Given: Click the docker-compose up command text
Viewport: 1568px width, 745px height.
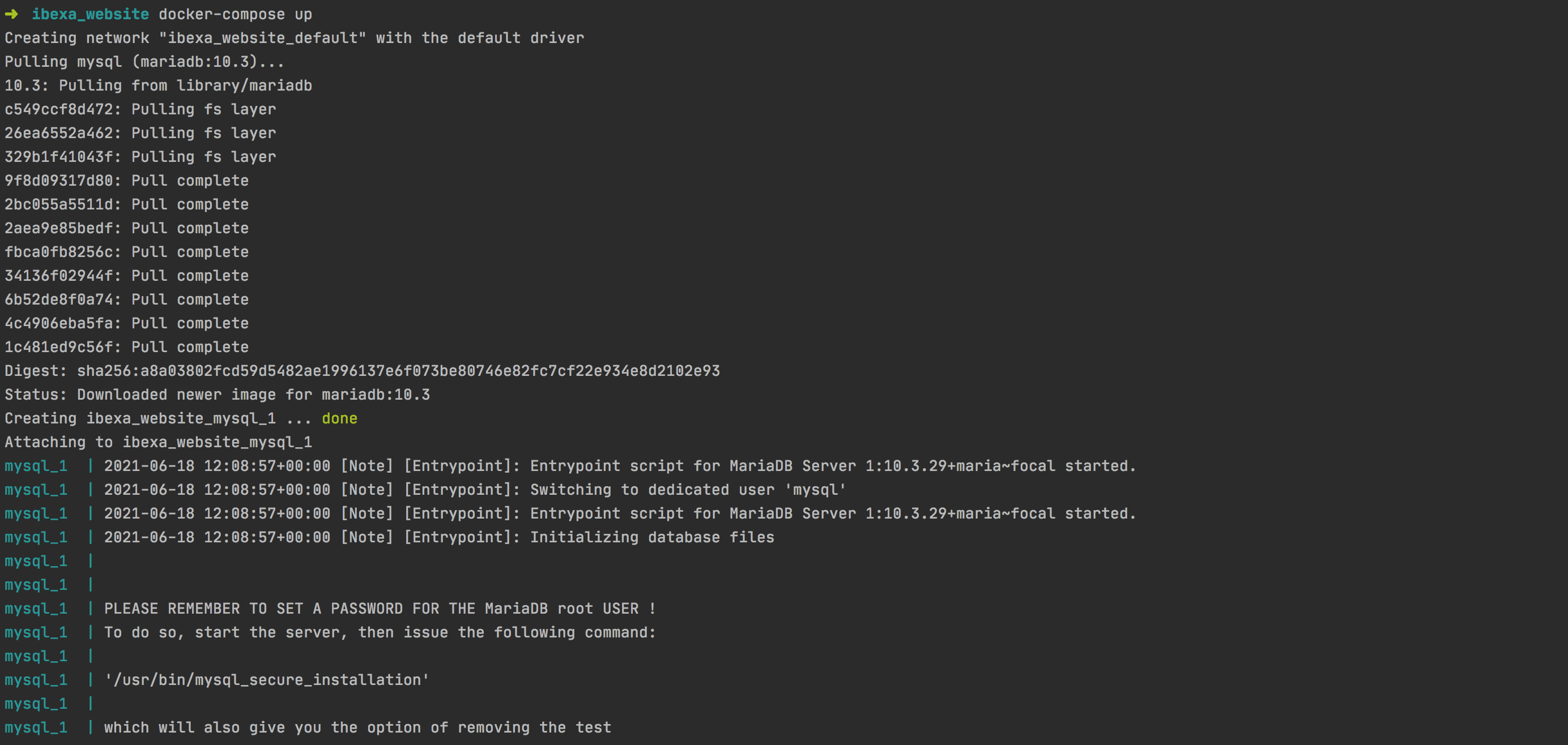Looking at the screenshot, I should 235,14.
